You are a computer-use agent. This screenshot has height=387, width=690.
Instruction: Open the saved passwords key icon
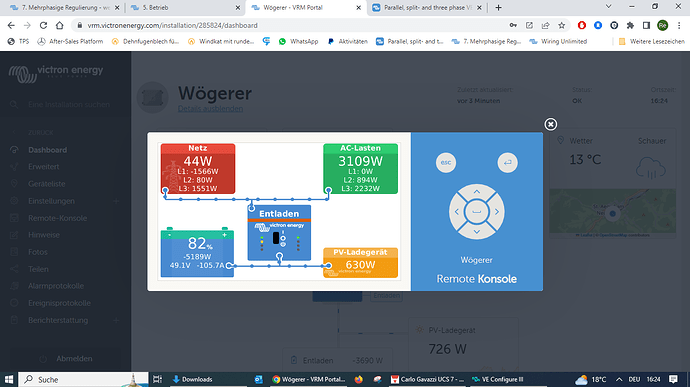tap(513, 26)
